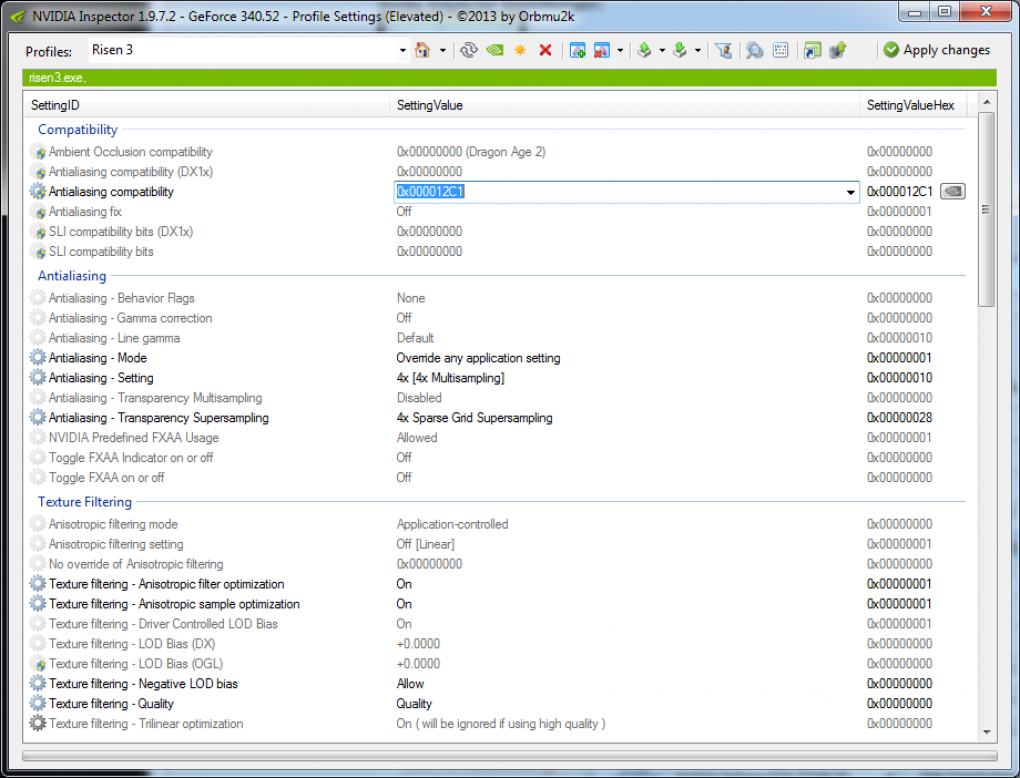Viewport: 1020px width, 778px height.
Task: Click the gear icon for Antialiasing compatibility
Action: tap(38, 191)
